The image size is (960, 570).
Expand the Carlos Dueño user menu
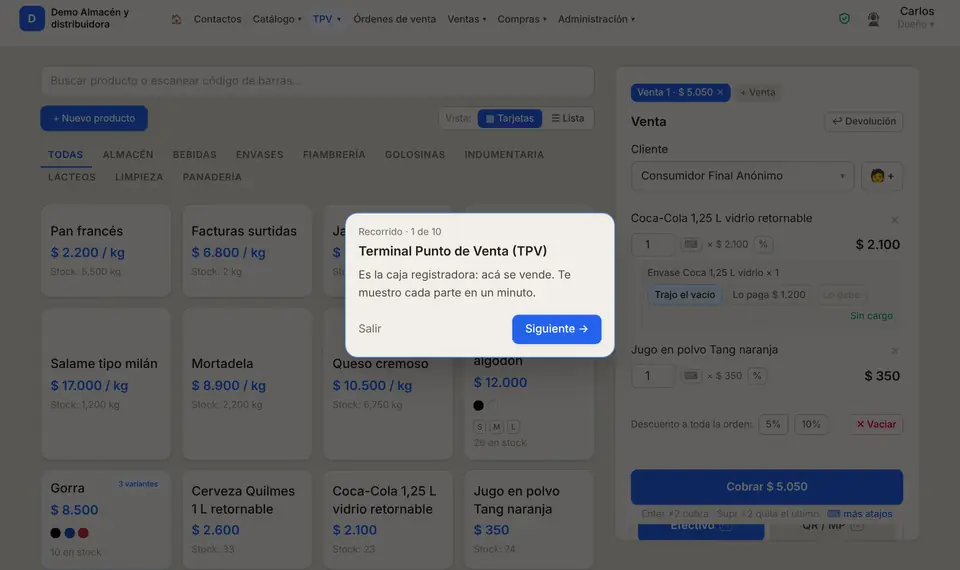[916, 18]
